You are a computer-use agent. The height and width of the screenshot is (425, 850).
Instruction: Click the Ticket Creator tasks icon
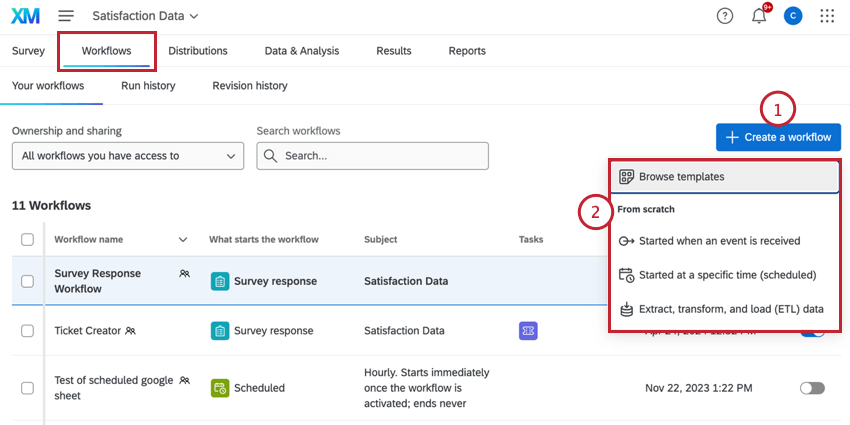529,331
